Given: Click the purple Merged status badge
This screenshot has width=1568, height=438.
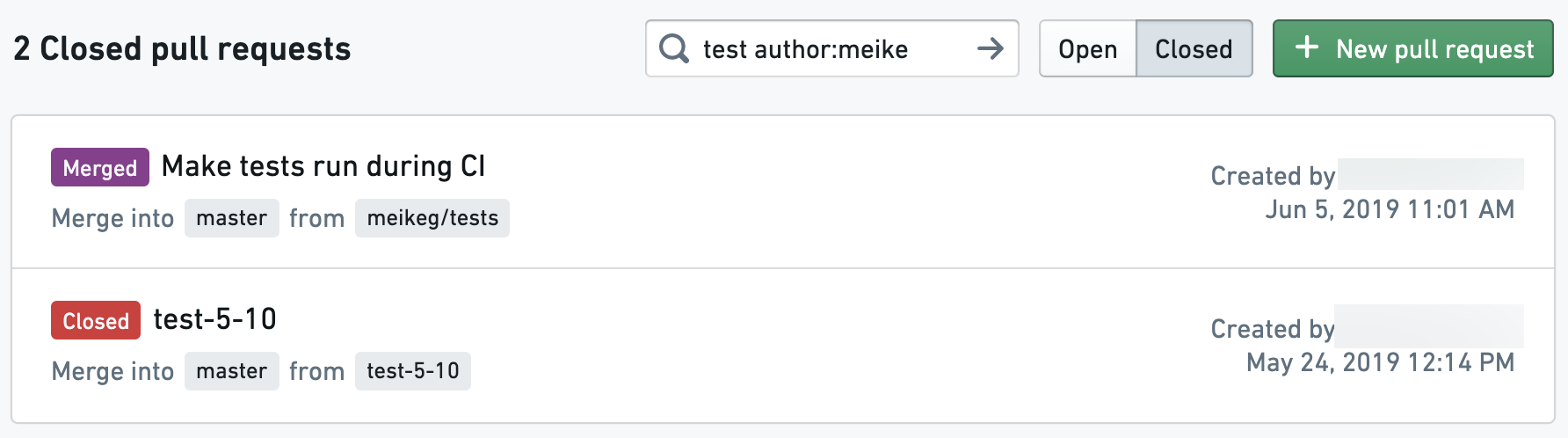Looking at the screenshot, I should click(x=100, y=167).
